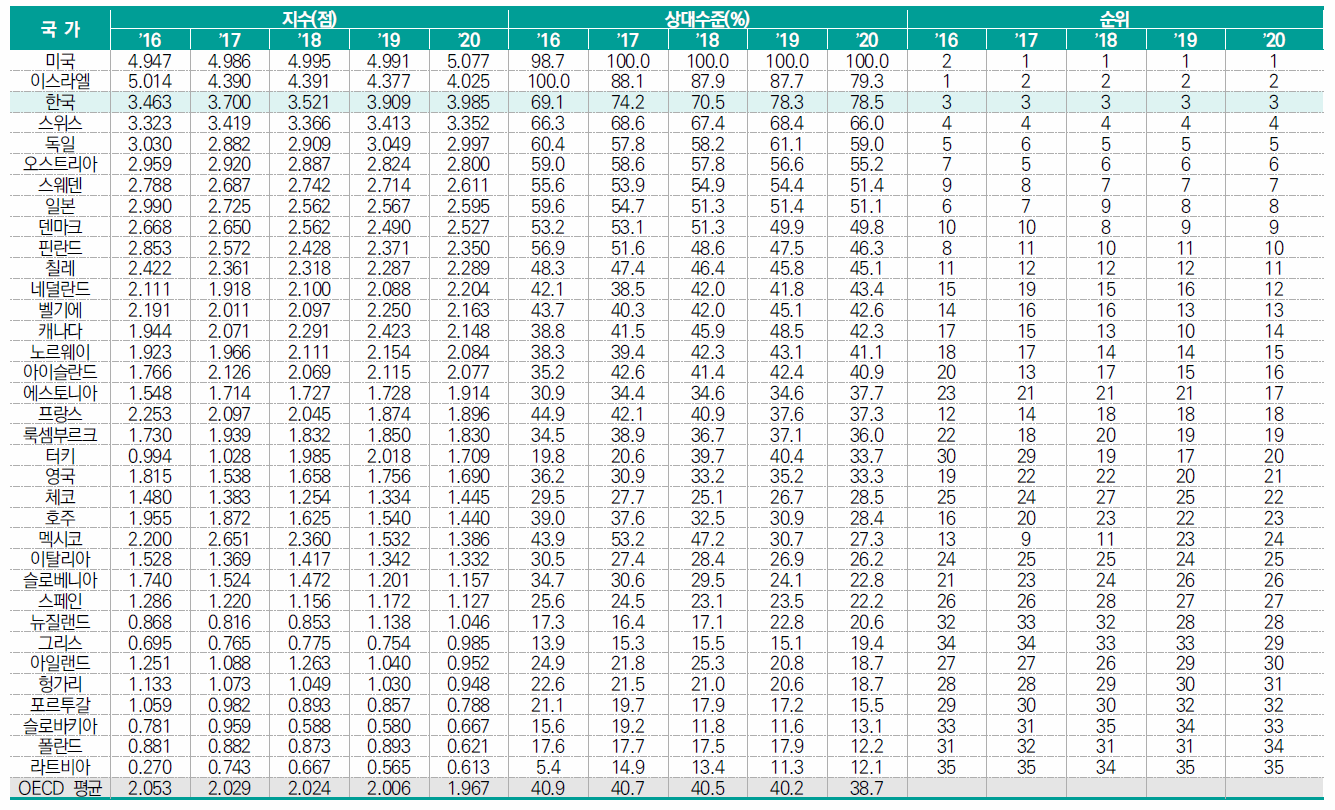Click the 78.5 relative level for 한국
Screen dimensions: 1335x810
866,102
